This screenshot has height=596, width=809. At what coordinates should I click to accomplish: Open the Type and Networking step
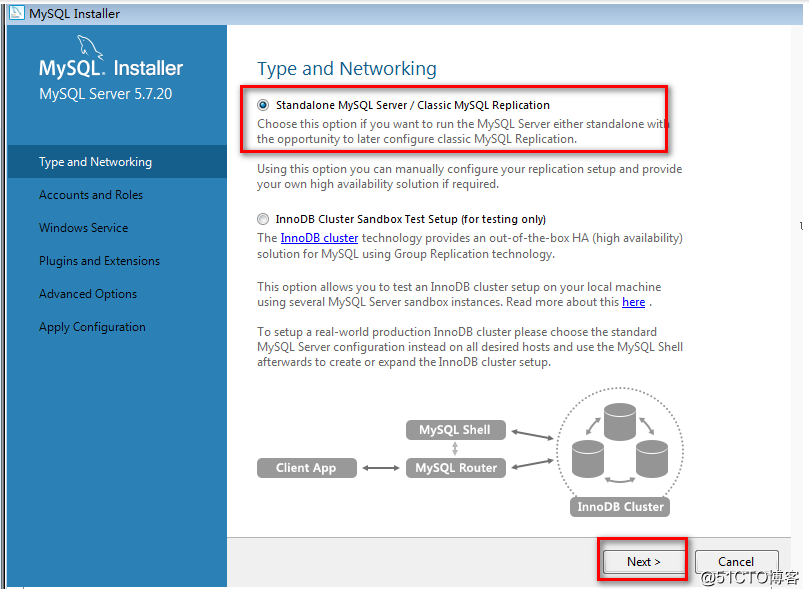(117, 162)
